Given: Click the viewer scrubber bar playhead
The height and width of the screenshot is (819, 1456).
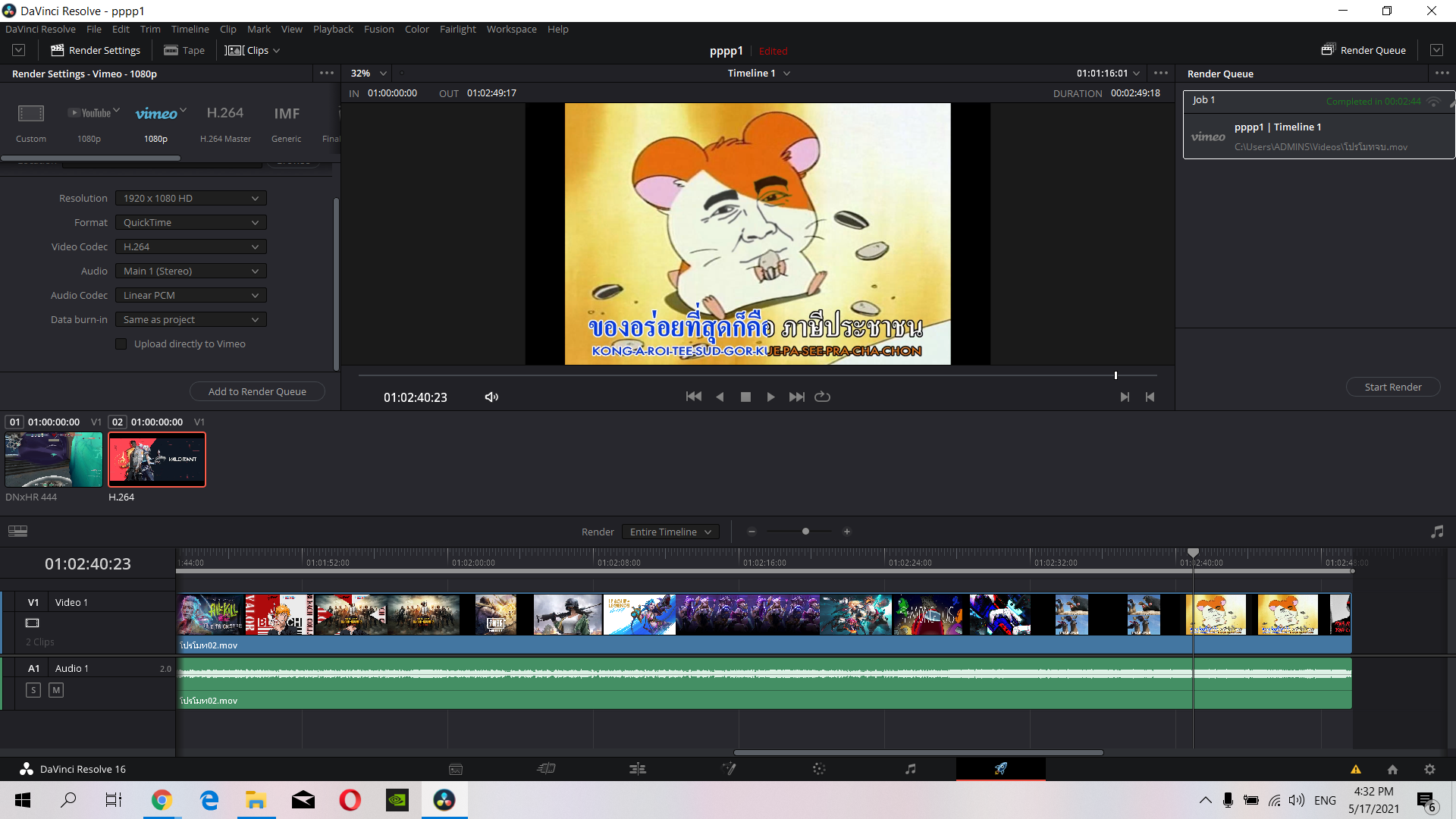Looking at the screenshot, I should tap(1116, 375).
